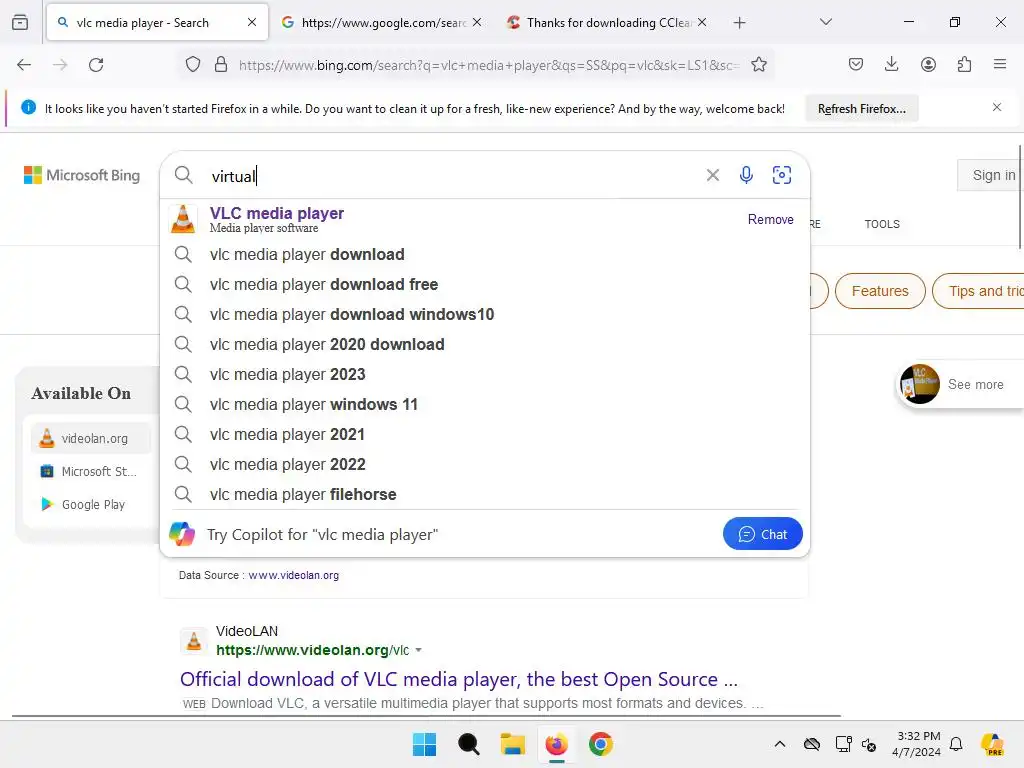
Task: Select suggestion vlc media player 2023
Action: (x=485, y=374)
